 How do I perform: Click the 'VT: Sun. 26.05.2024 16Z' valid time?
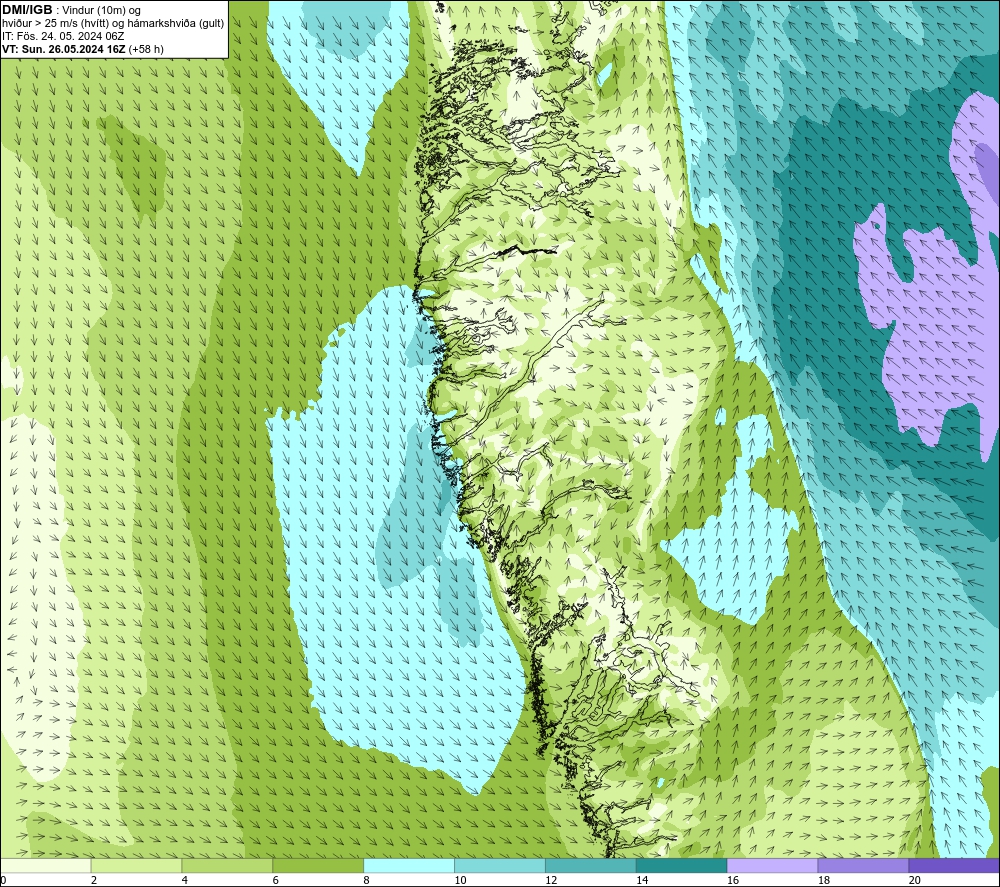point(64,49)
